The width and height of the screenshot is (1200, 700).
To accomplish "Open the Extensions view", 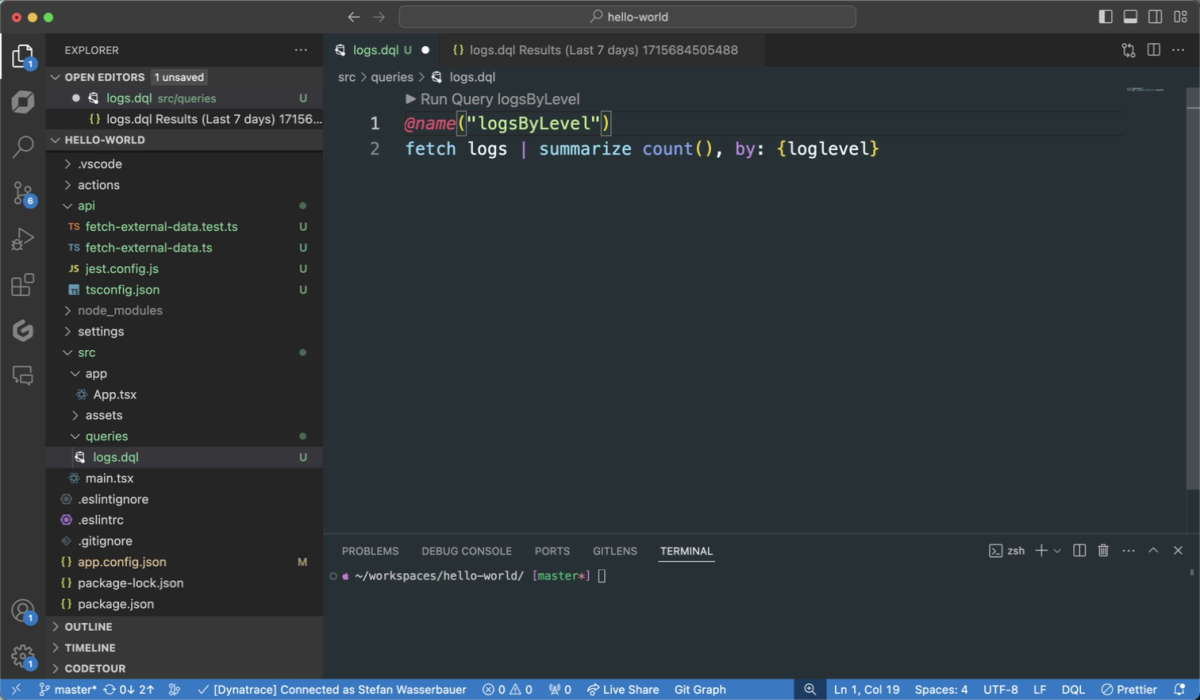I will [23, 286].
